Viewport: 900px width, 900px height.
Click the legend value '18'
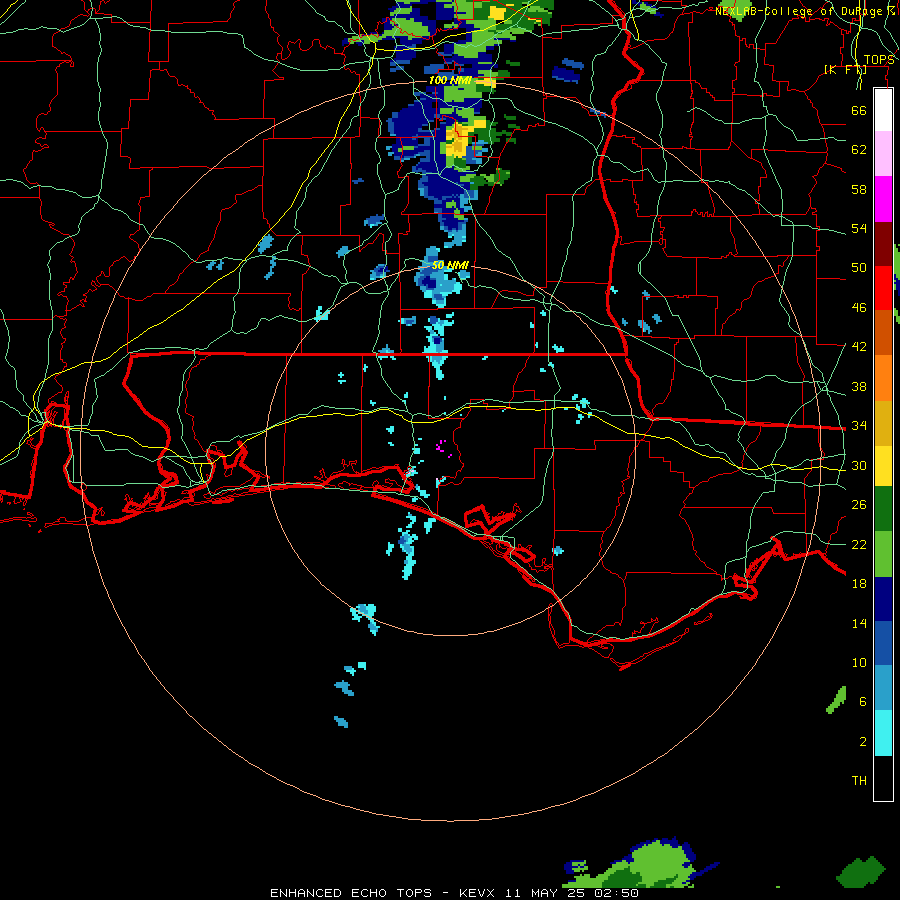(859, 584)
